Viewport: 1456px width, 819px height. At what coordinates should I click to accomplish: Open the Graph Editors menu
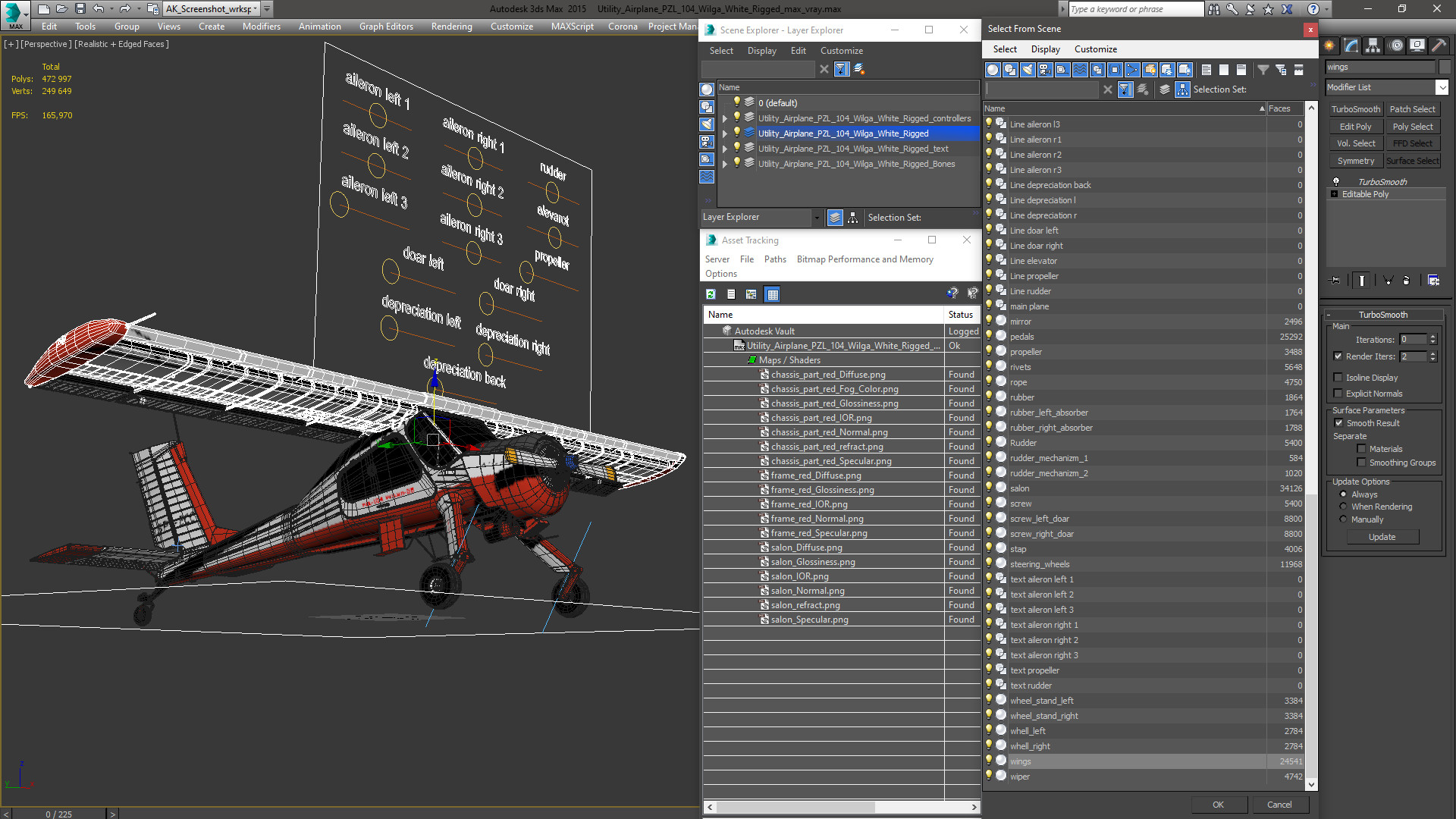386,27
